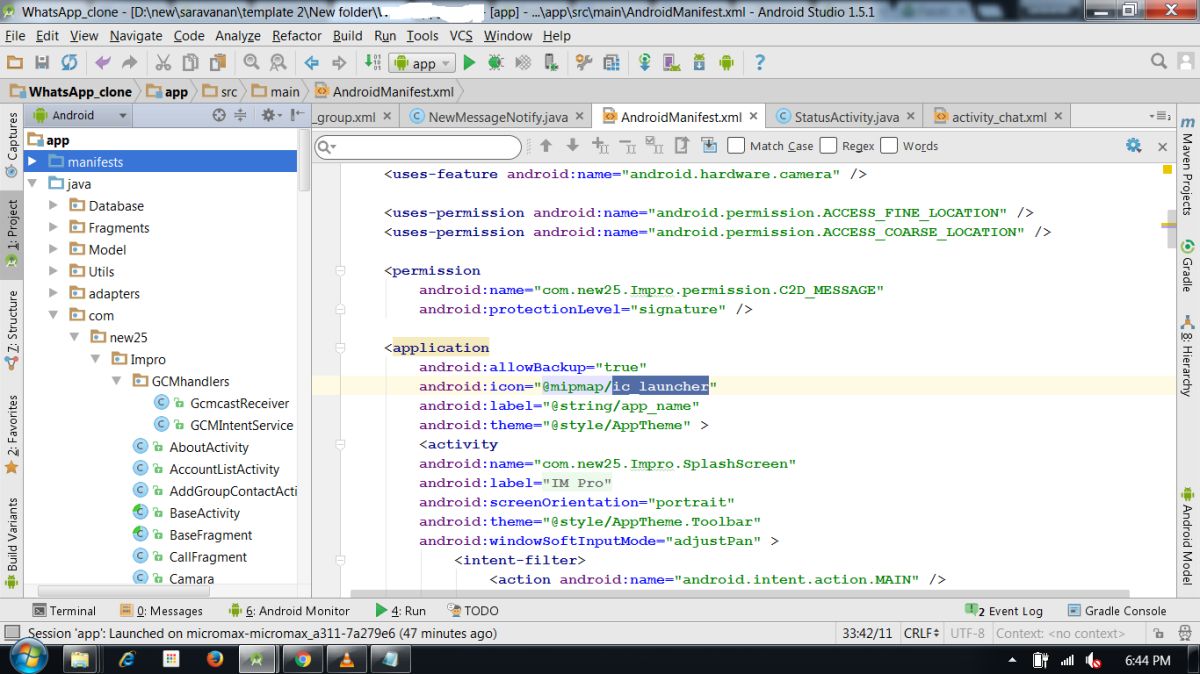The height and width of the screenshot is (674, 1200).
Task: Click the Help question mark icon
Action: click(x=760, y=62)
